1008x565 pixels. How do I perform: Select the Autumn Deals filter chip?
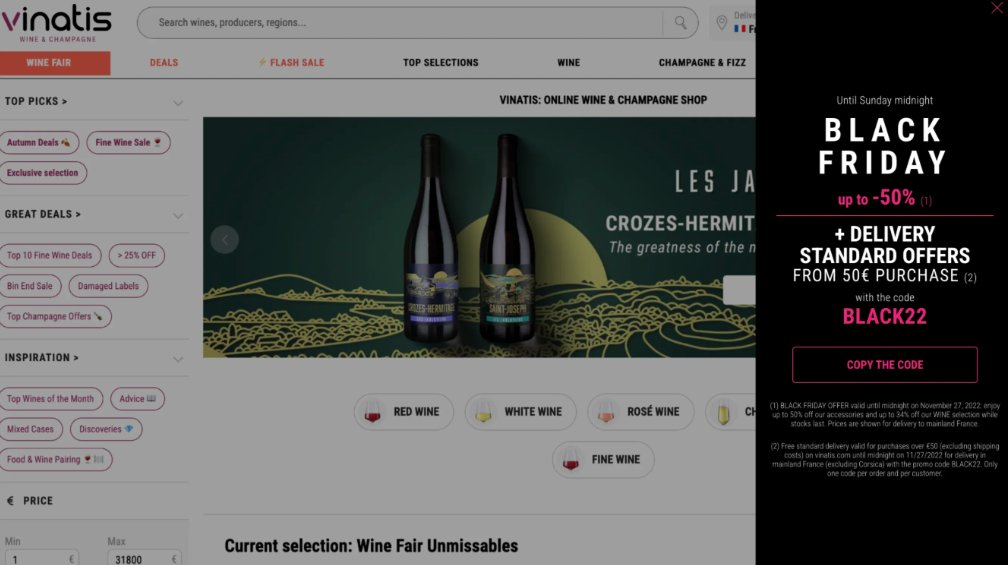[x=39, y=143]
